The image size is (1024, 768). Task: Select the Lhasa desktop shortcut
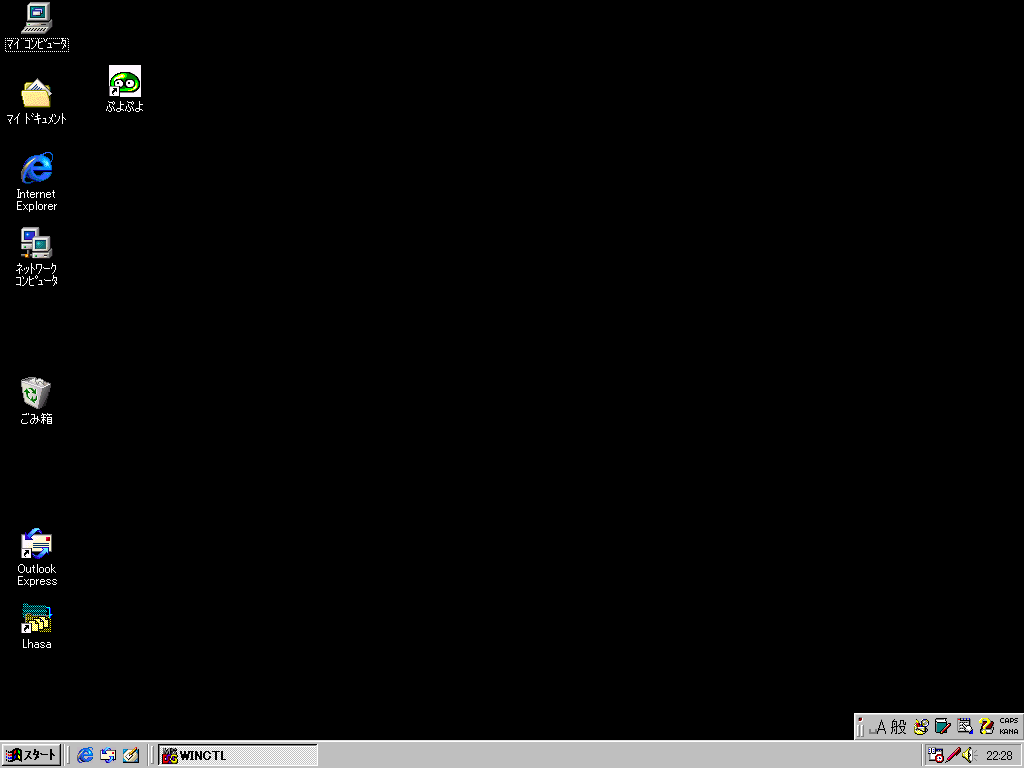pyautogui.click(x=37, y=626)
